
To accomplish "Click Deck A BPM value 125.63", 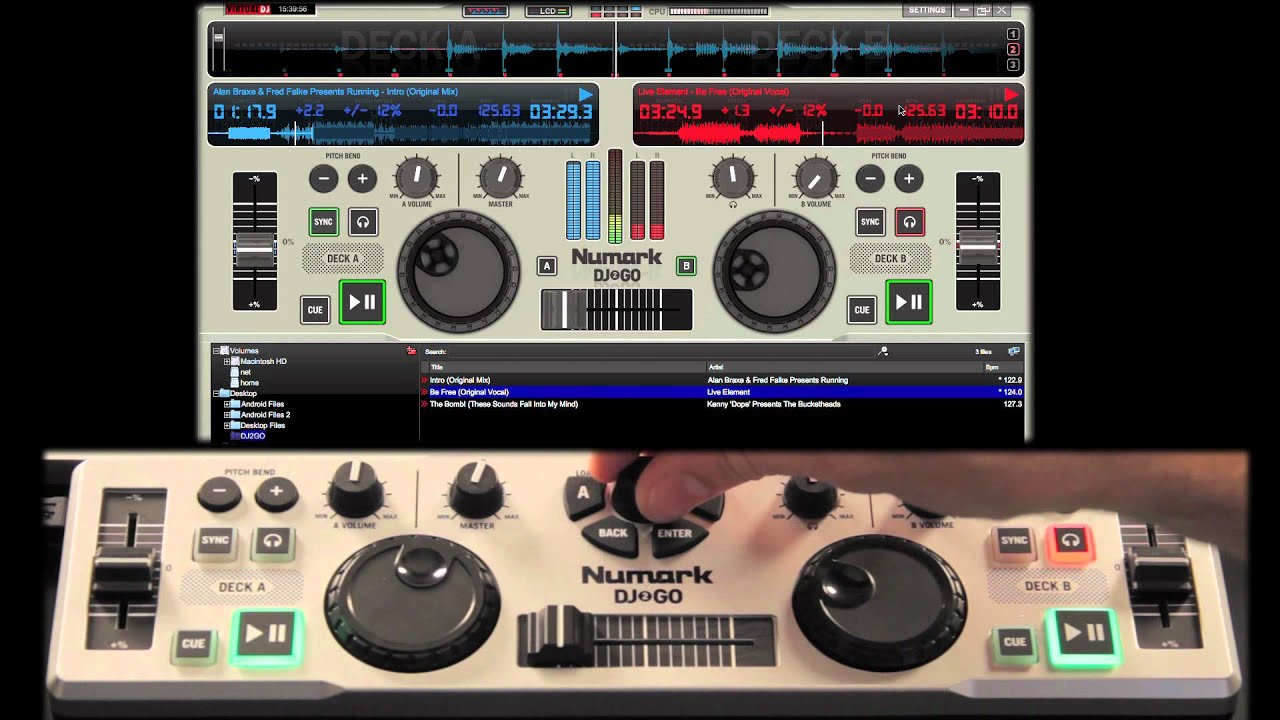I will pos(499,110).
